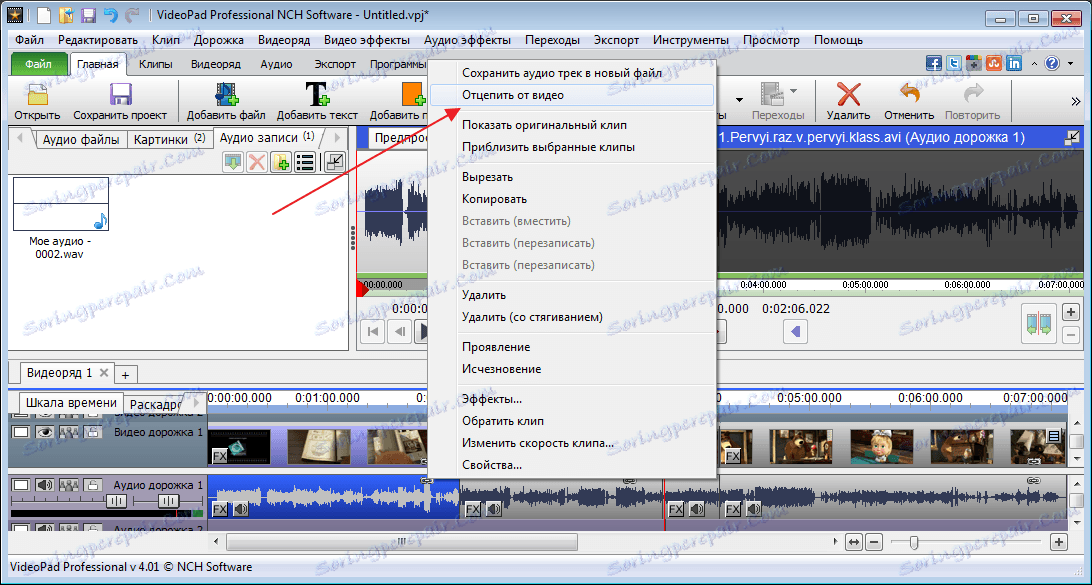Toggle lock on Аудио дорожка 1
The height and width of the screenshot is (585, 1092).
(x=93, y=484)
